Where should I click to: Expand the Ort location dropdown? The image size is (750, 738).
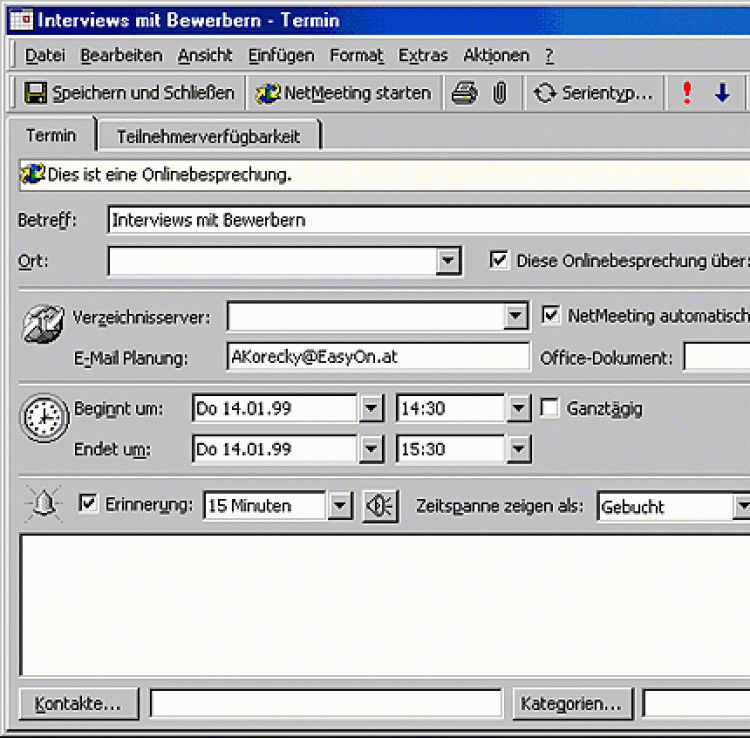[448, 262]
